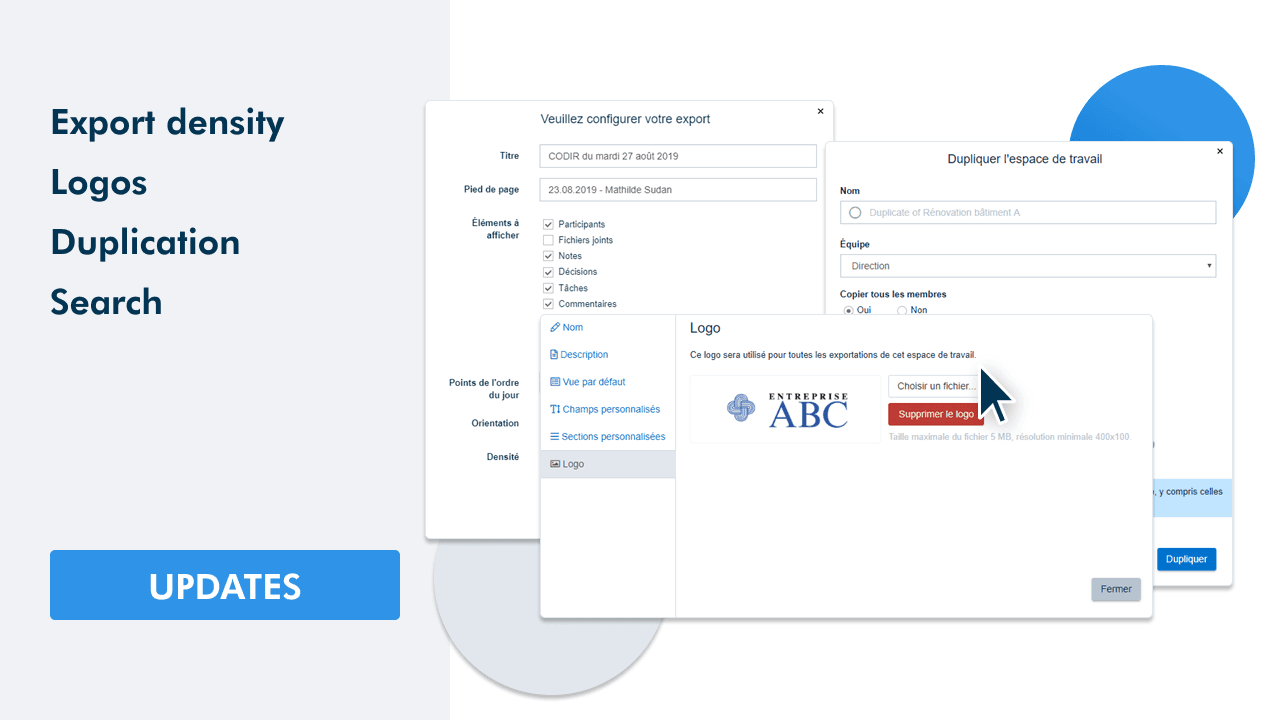This screenshot has height=720, width=1280.
Task: Toggle the Notes checkbox
Action: tap(548, 256)
